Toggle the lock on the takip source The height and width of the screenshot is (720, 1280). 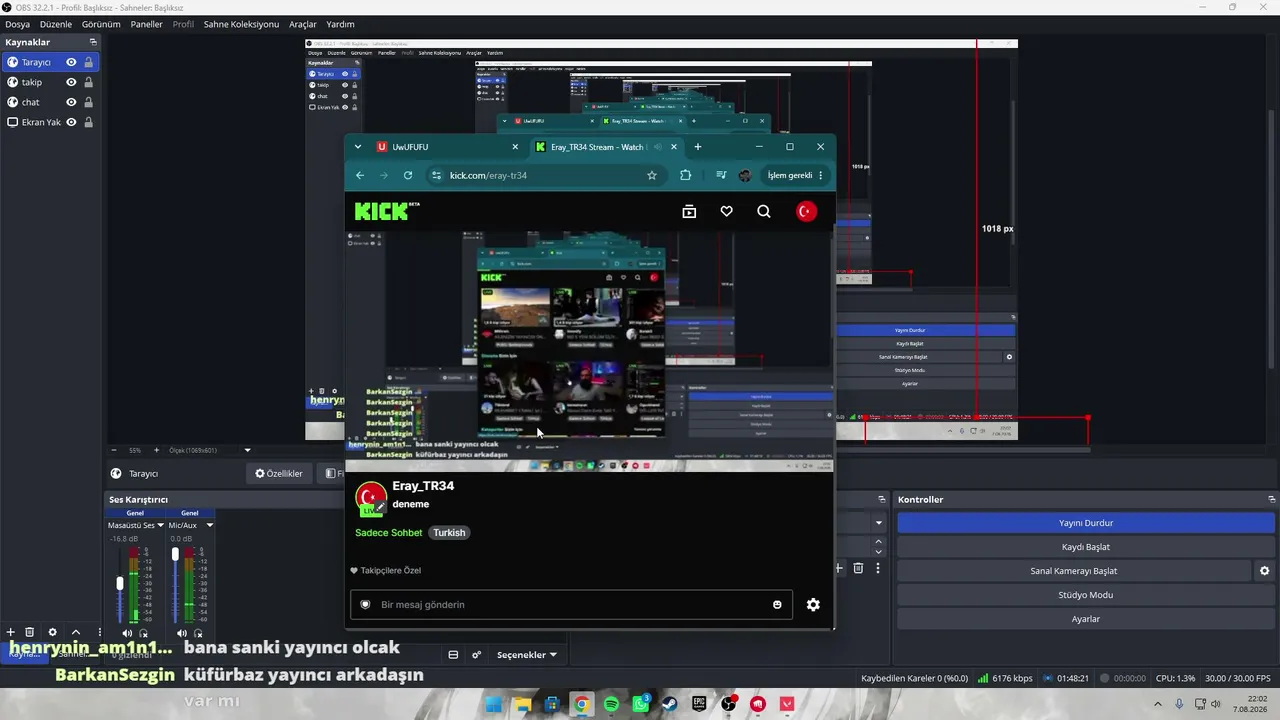tap(88, 82)
